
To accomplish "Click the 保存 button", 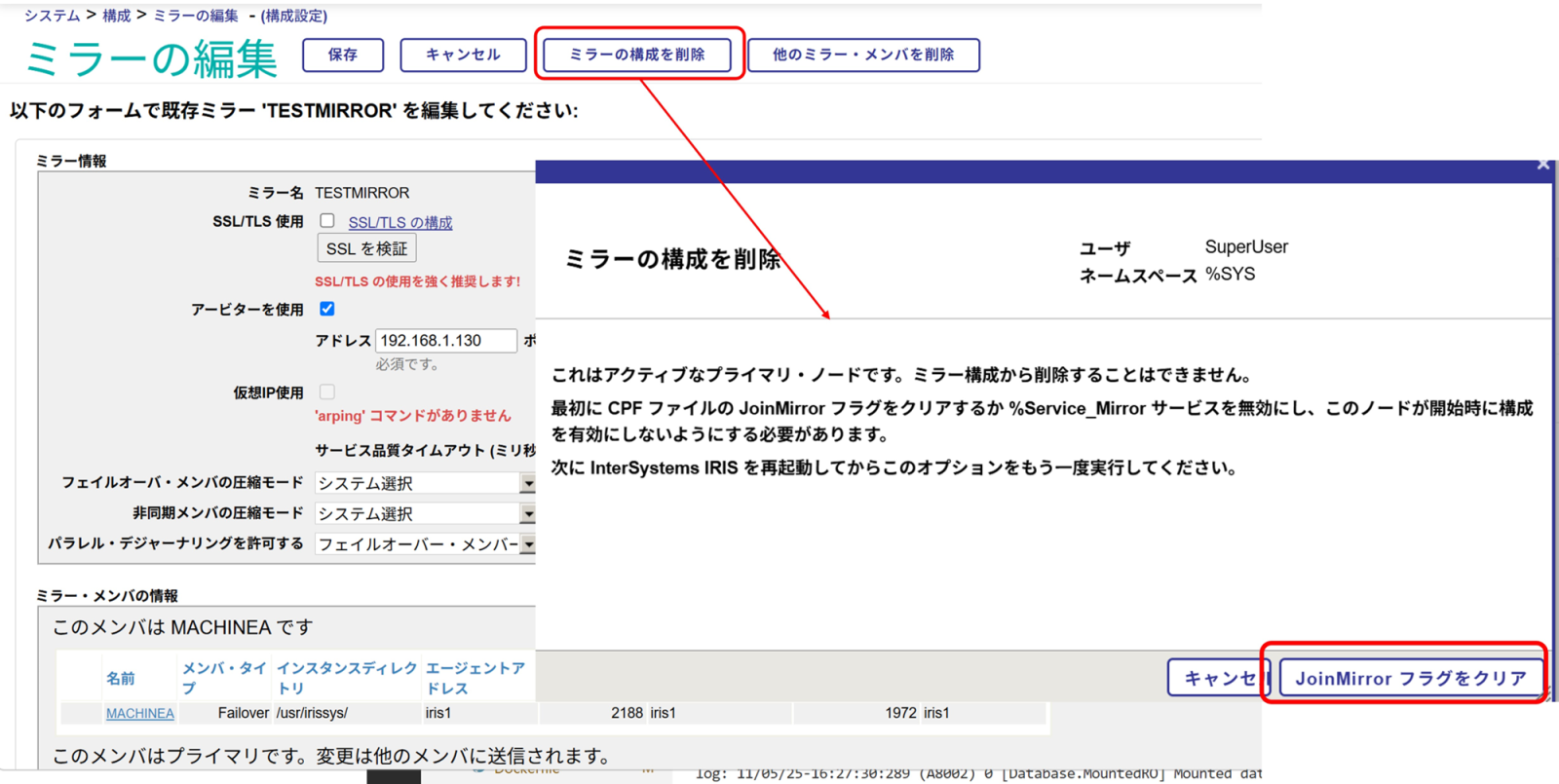I will pyautogui.click(x=342, y=55).
